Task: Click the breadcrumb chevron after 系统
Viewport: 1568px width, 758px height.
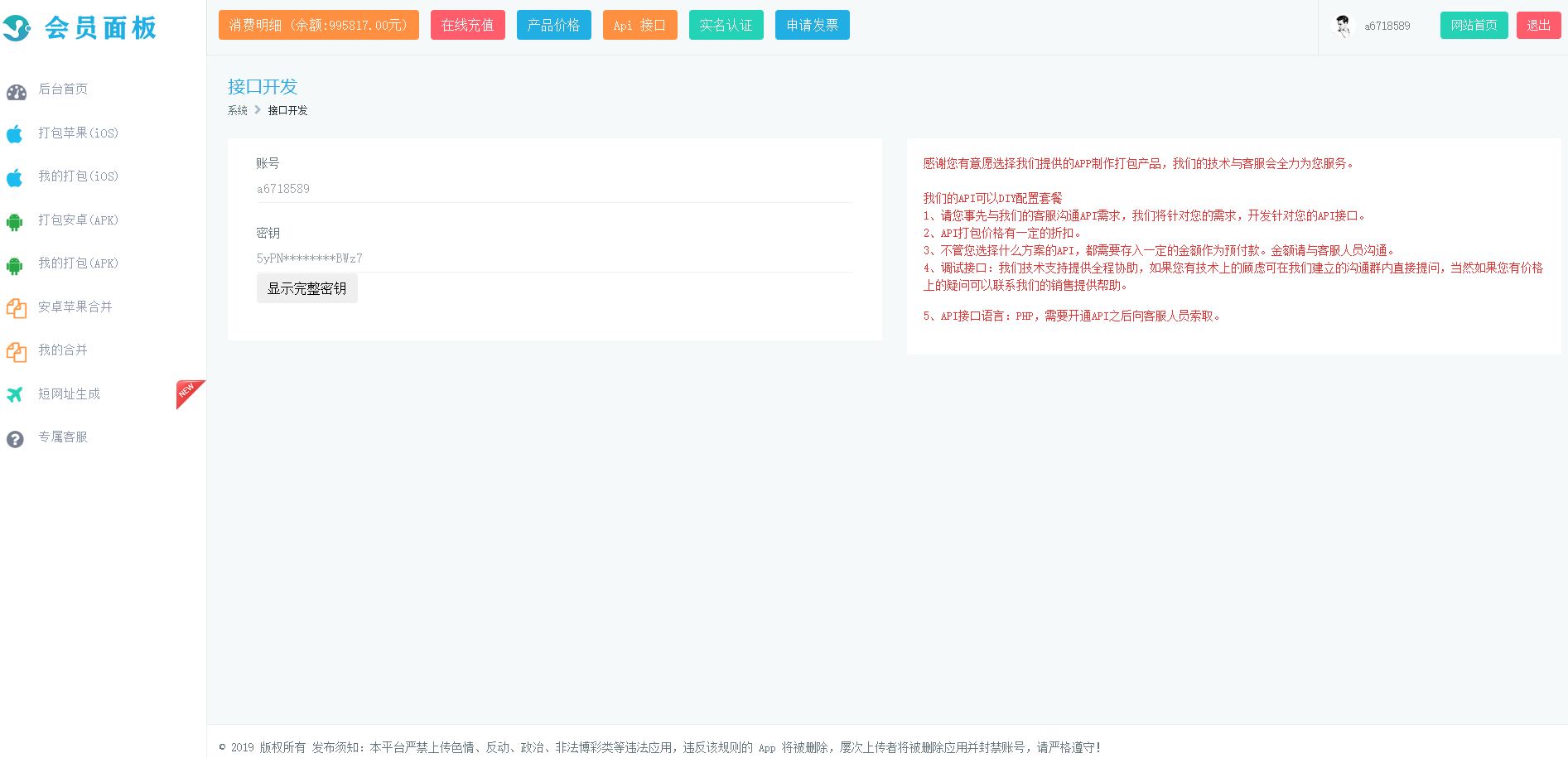Action: (258, 110)
